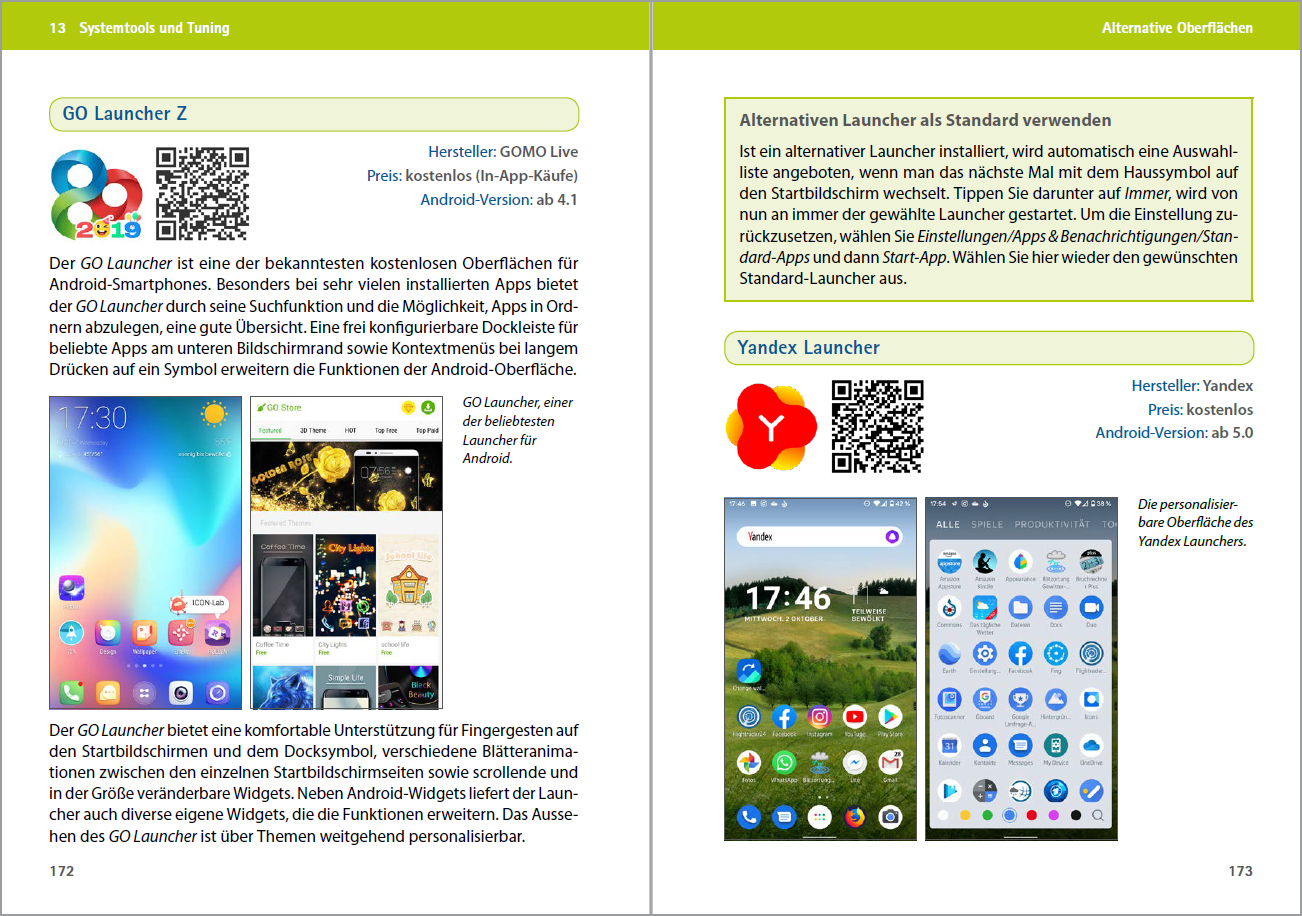Tap the Alice assistant icon in Yandex search bar

tap(892, 537)
